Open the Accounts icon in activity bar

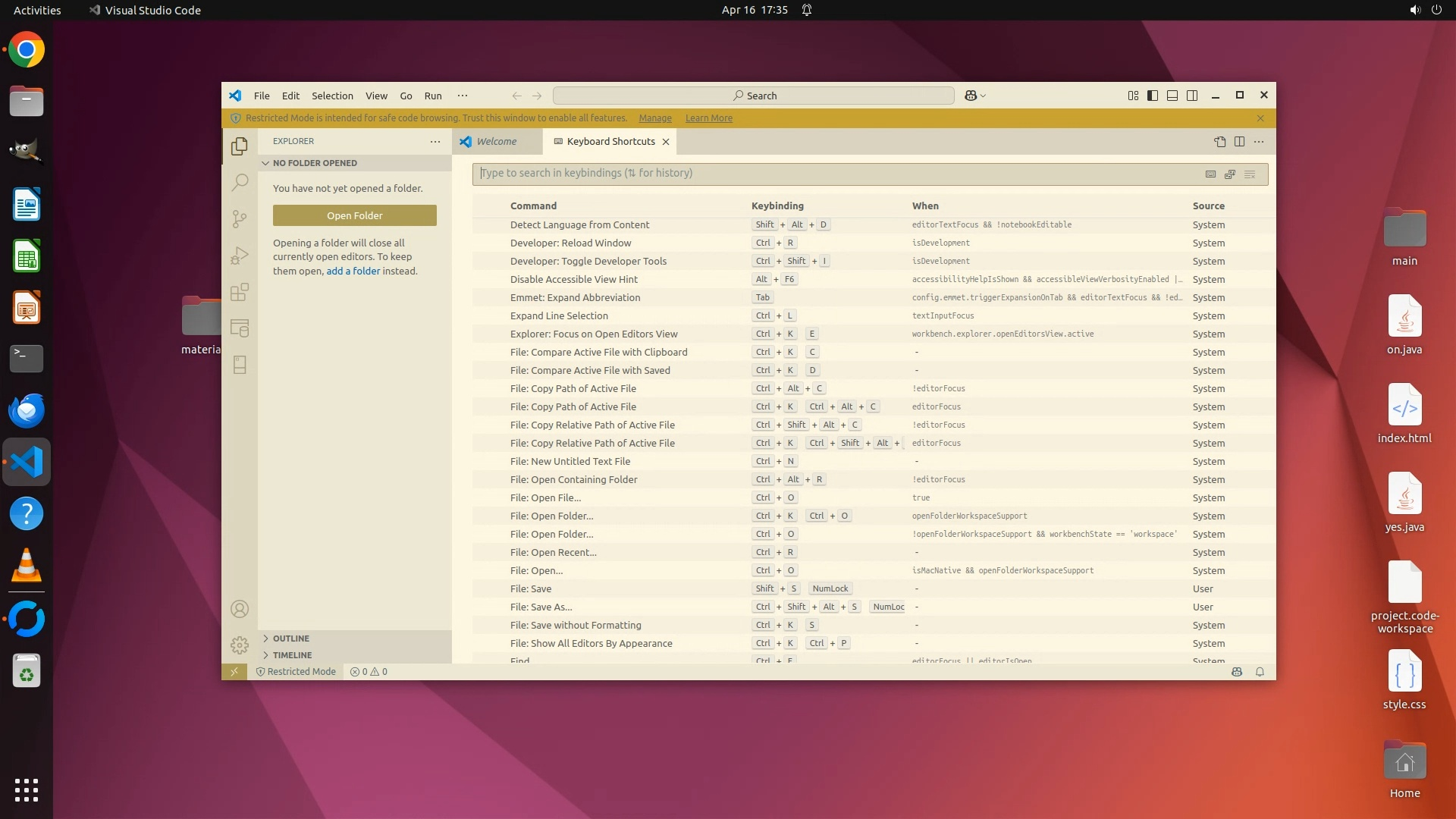pyautogui.click(x=240, y=609)
